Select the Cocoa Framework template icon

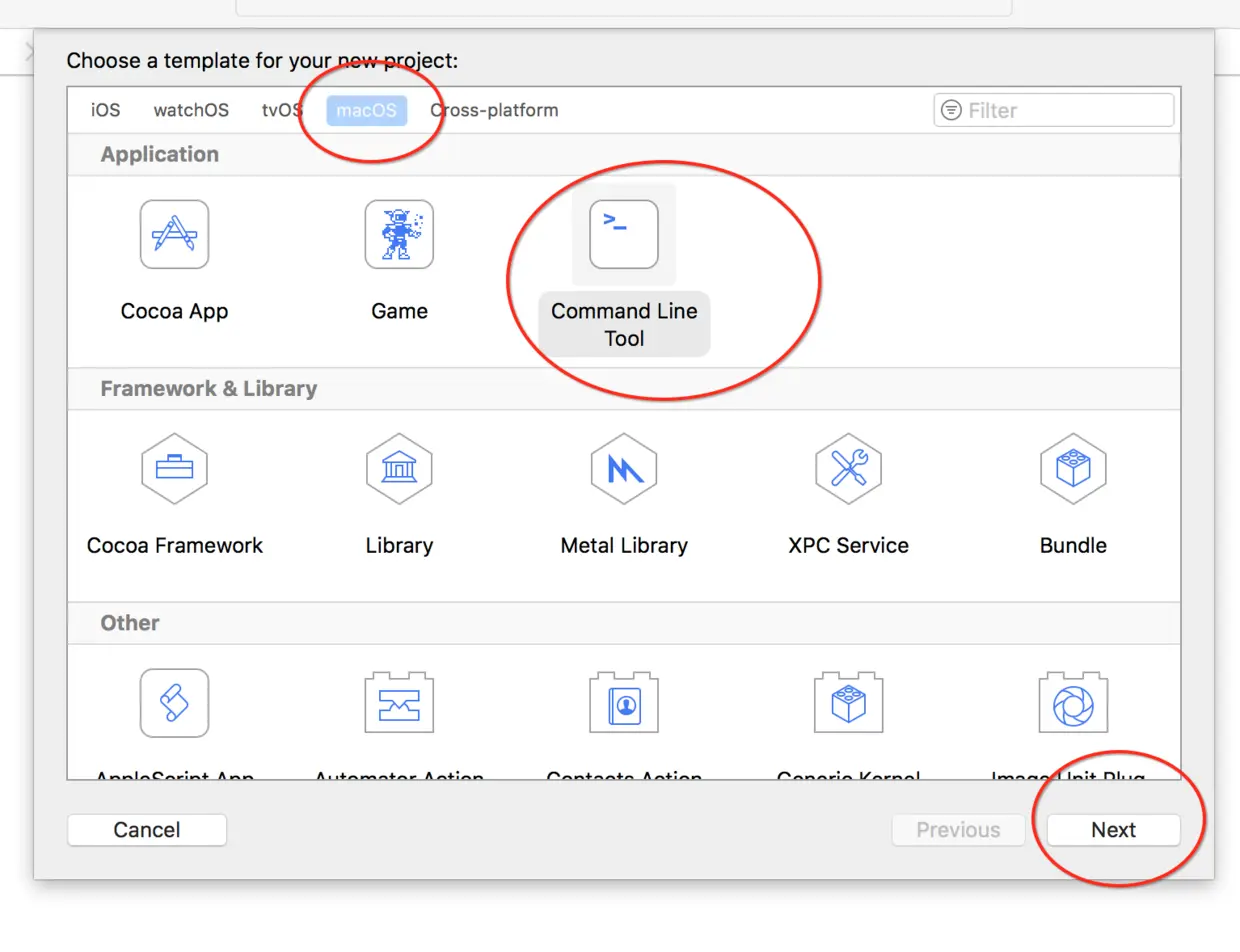(x=174, y=469)
